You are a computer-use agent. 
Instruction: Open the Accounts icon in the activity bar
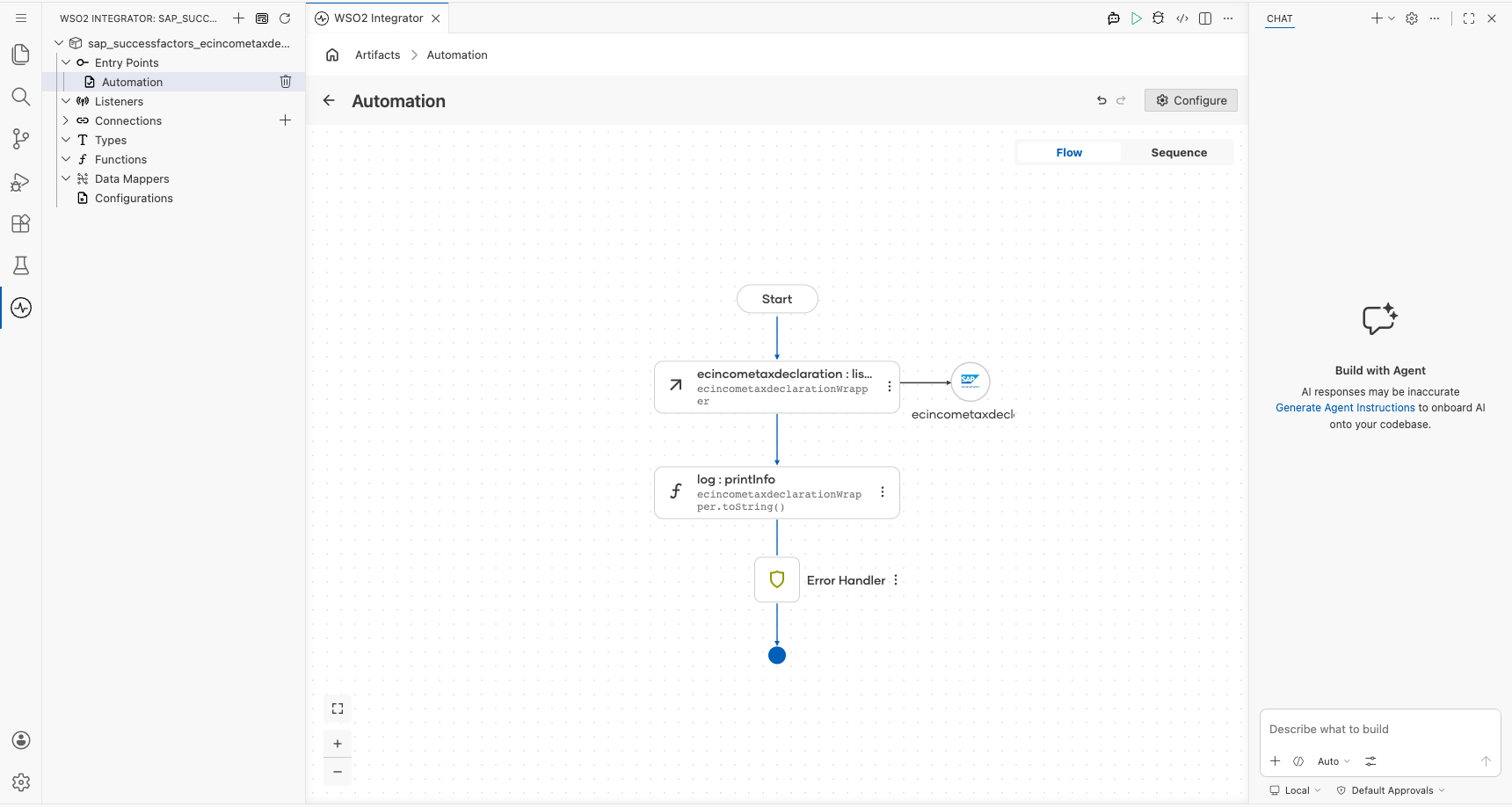coord(21,740)
